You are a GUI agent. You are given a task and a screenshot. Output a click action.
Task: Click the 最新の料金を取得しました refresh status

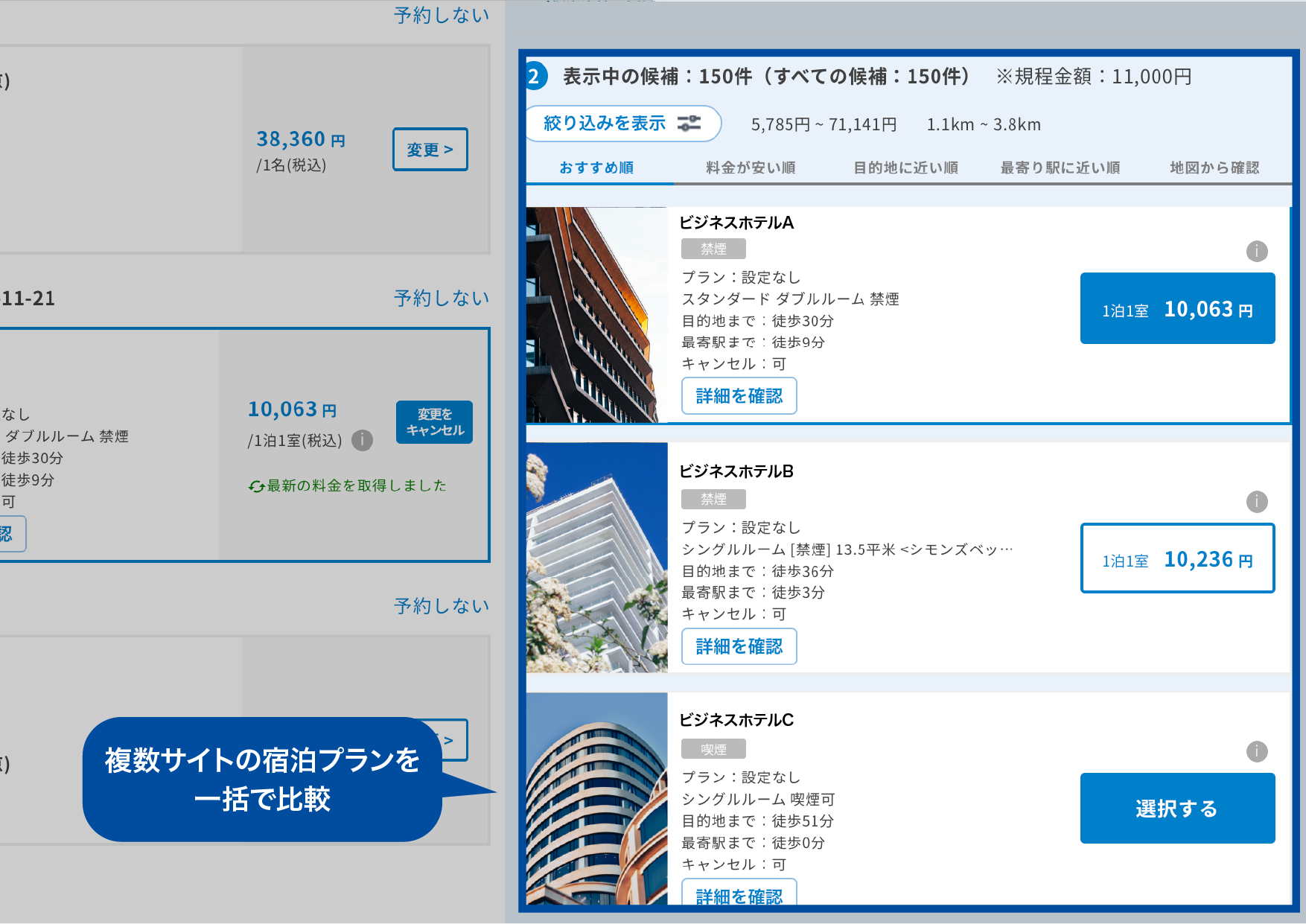pyautogui.click(x=348, y=485)
